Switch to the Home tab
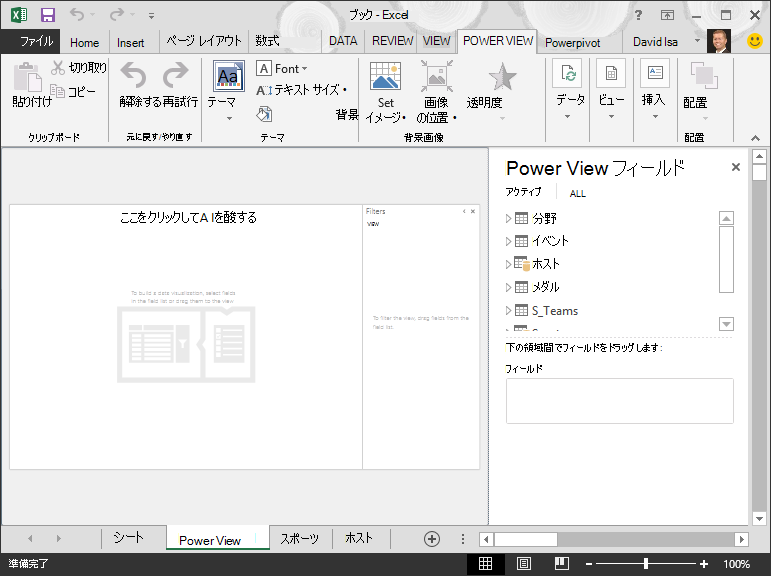 click(x=85, y=43)
